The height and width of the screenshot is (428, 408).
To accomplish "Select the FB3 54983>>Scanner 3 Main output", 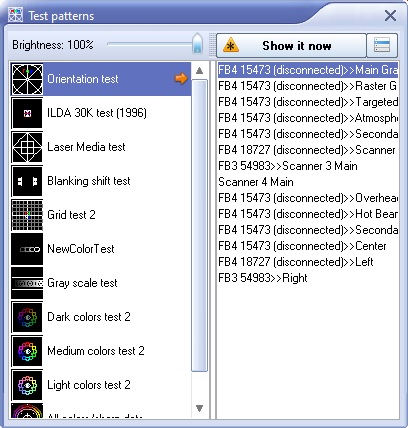I will 288,166.
